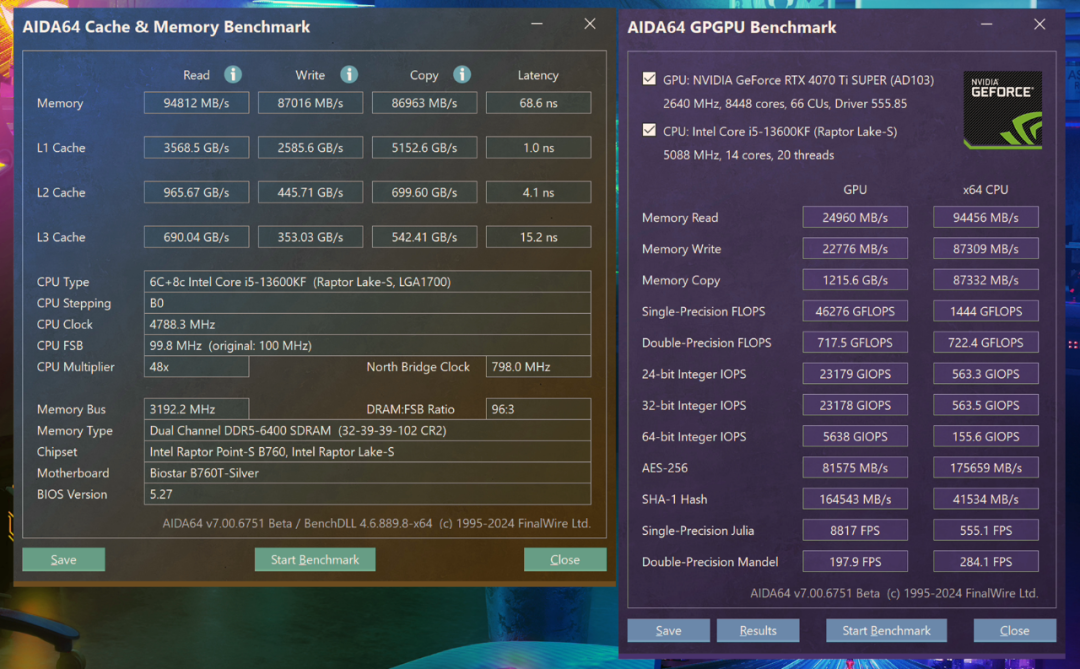Minimize the GPGPU Benchmark window
This screenshot has height=669, width=1080.
[986, 24]
